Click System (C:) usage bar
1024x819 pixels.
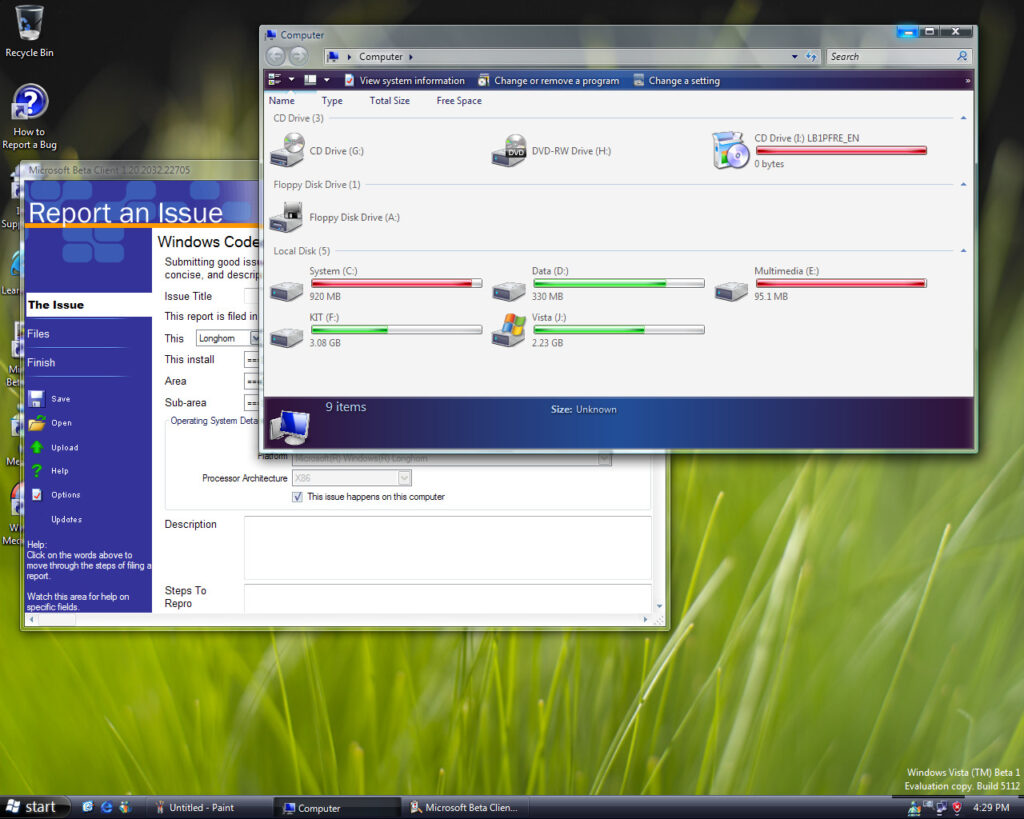click(x=396, y=283)
